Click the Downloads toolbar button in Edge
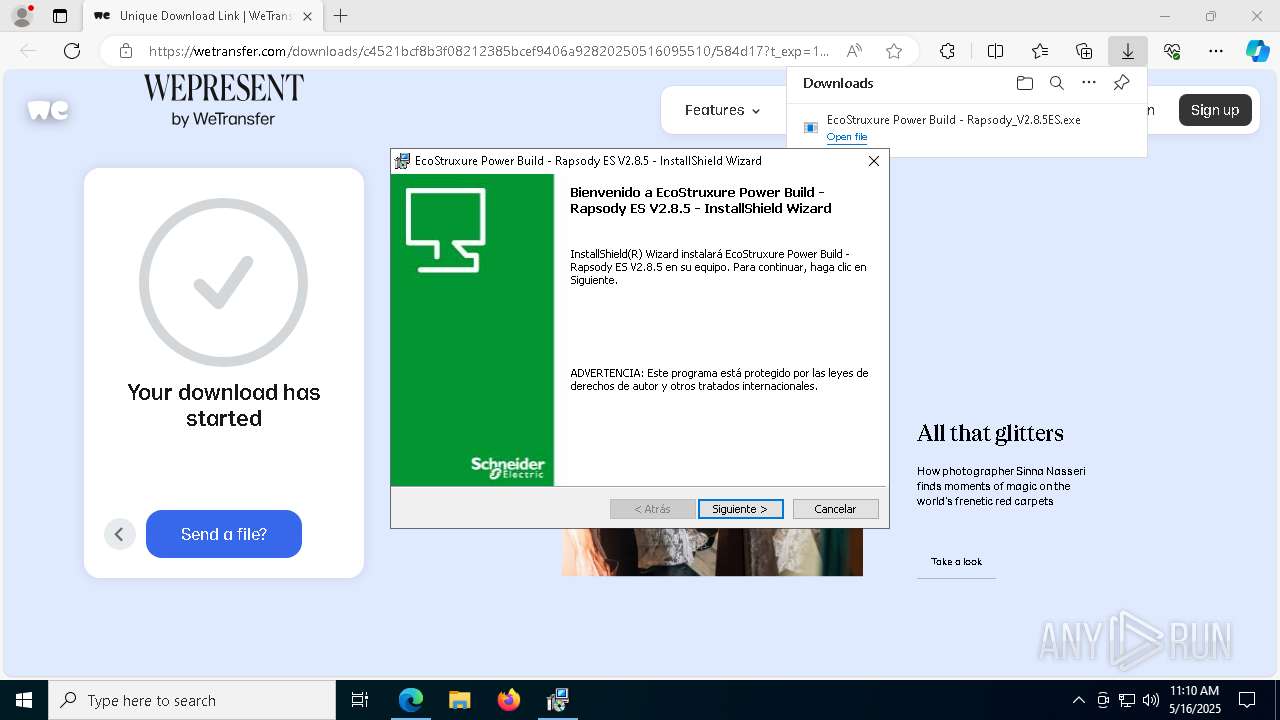 (x=1128, y=51)
